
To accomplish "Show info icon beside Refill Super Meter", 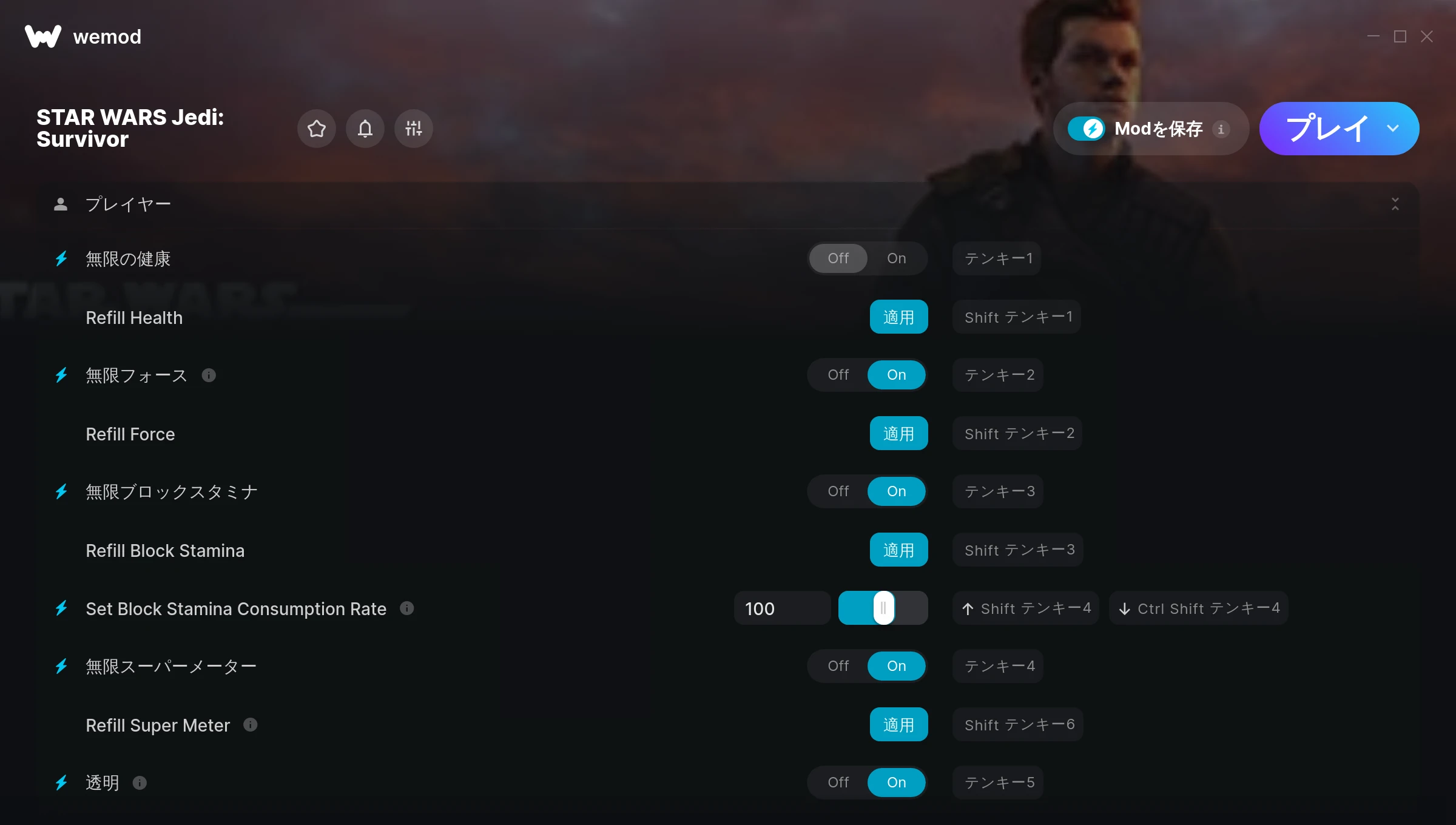I will (251, 725).
